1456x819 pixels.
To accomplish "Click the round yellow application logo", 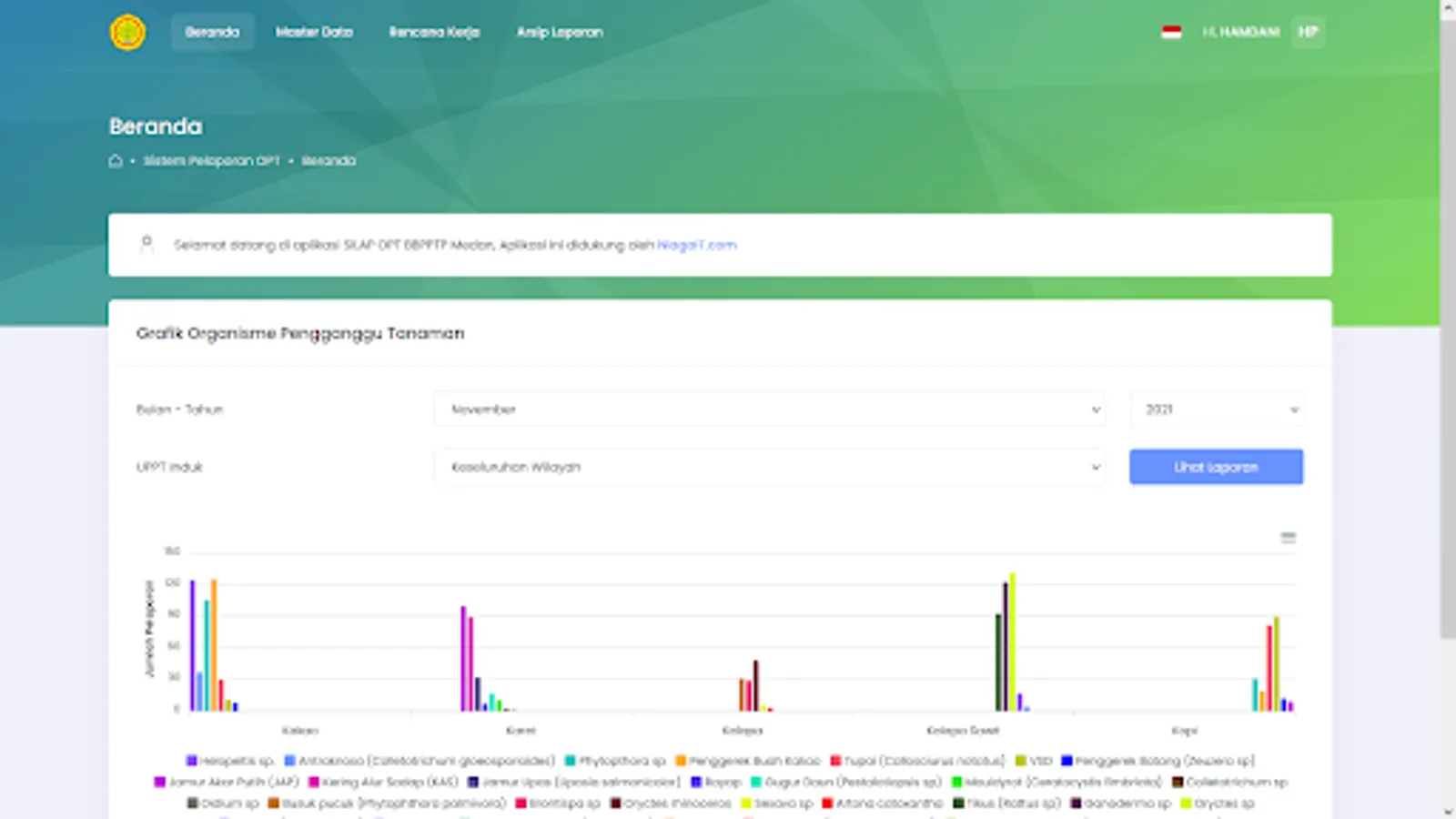I will coord(127,32).
